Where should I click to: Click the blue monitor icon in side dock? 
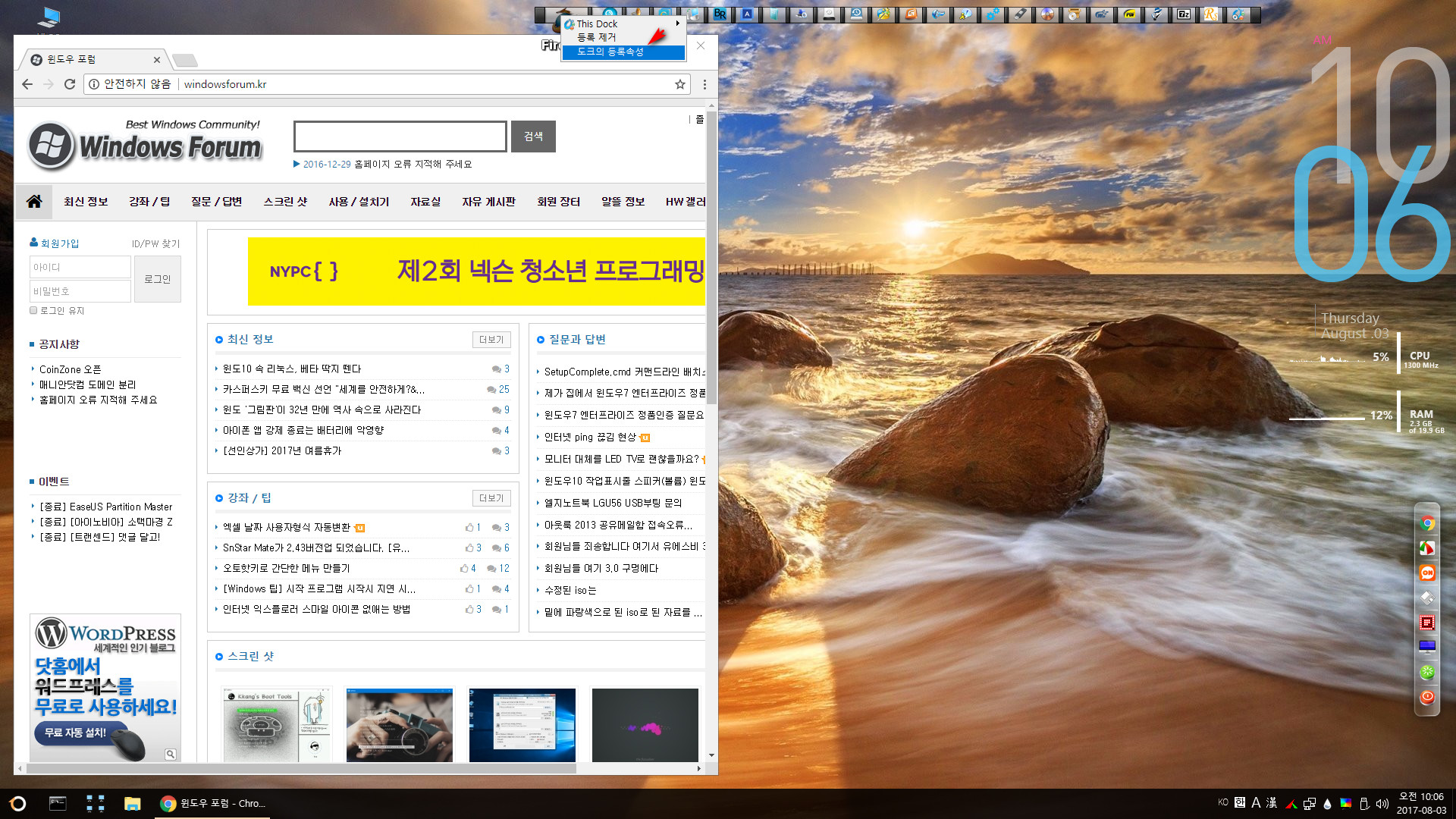tap(1427, 647)
